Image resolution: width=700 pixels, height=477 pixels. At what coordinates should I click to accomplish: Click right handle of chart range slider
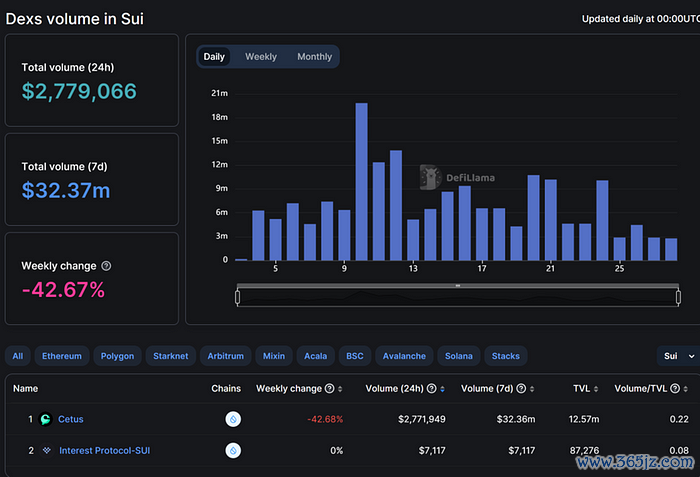point(678,297)
